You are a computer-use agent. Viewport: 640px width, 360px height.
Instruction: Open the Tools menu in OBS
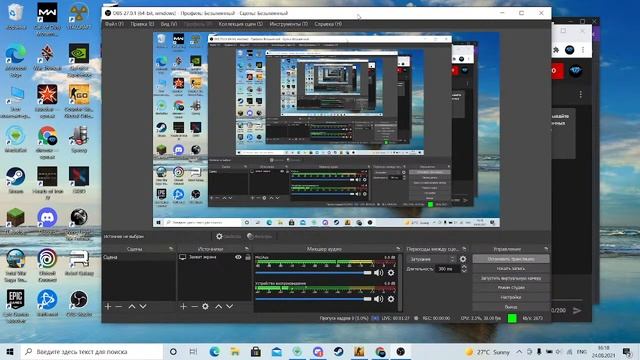[289, 24]
